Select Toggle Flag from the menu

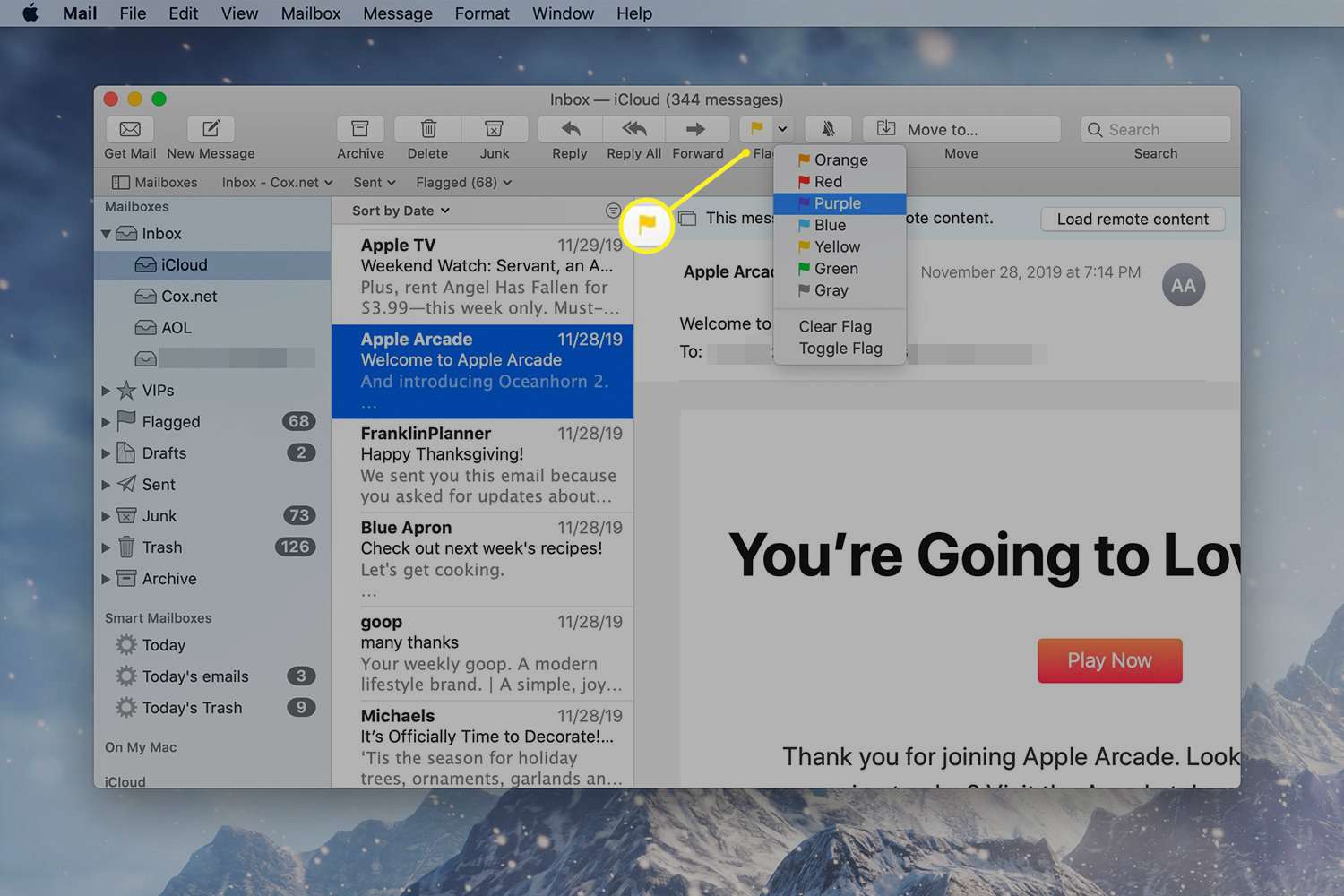tap(840, 349)
